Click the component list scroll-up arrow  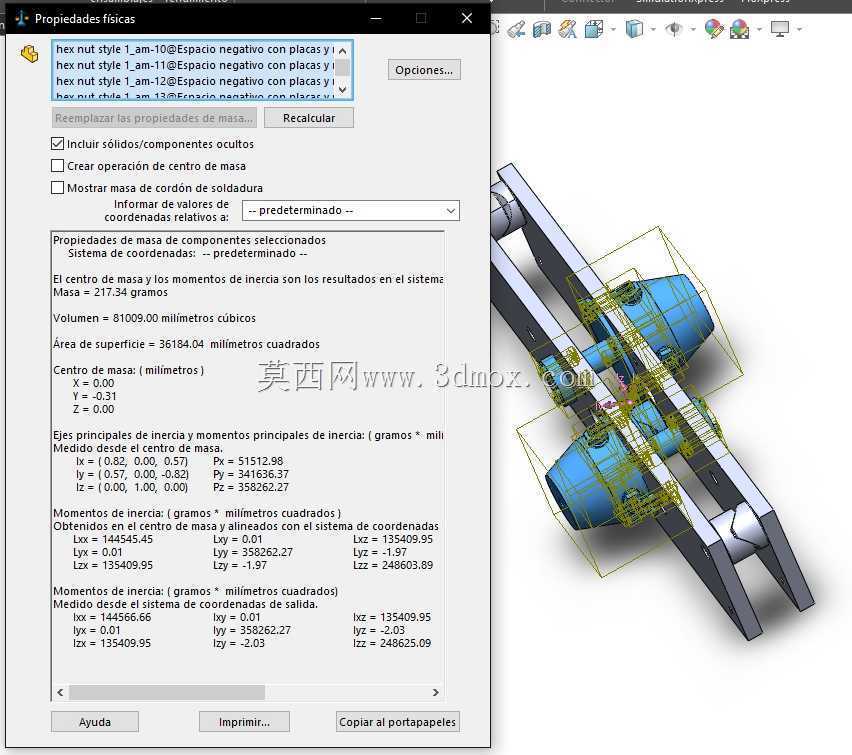tap(342, 51)
